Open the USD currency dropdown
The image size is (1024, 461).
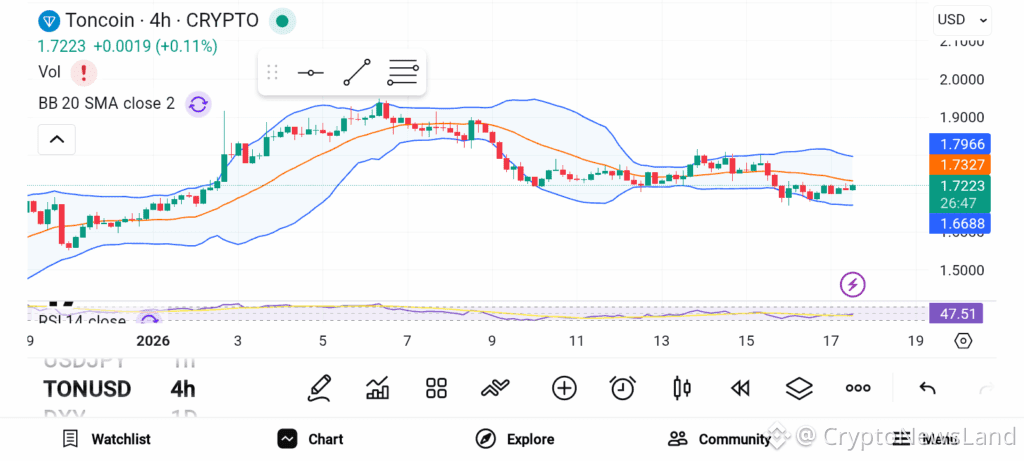(963, 20)
